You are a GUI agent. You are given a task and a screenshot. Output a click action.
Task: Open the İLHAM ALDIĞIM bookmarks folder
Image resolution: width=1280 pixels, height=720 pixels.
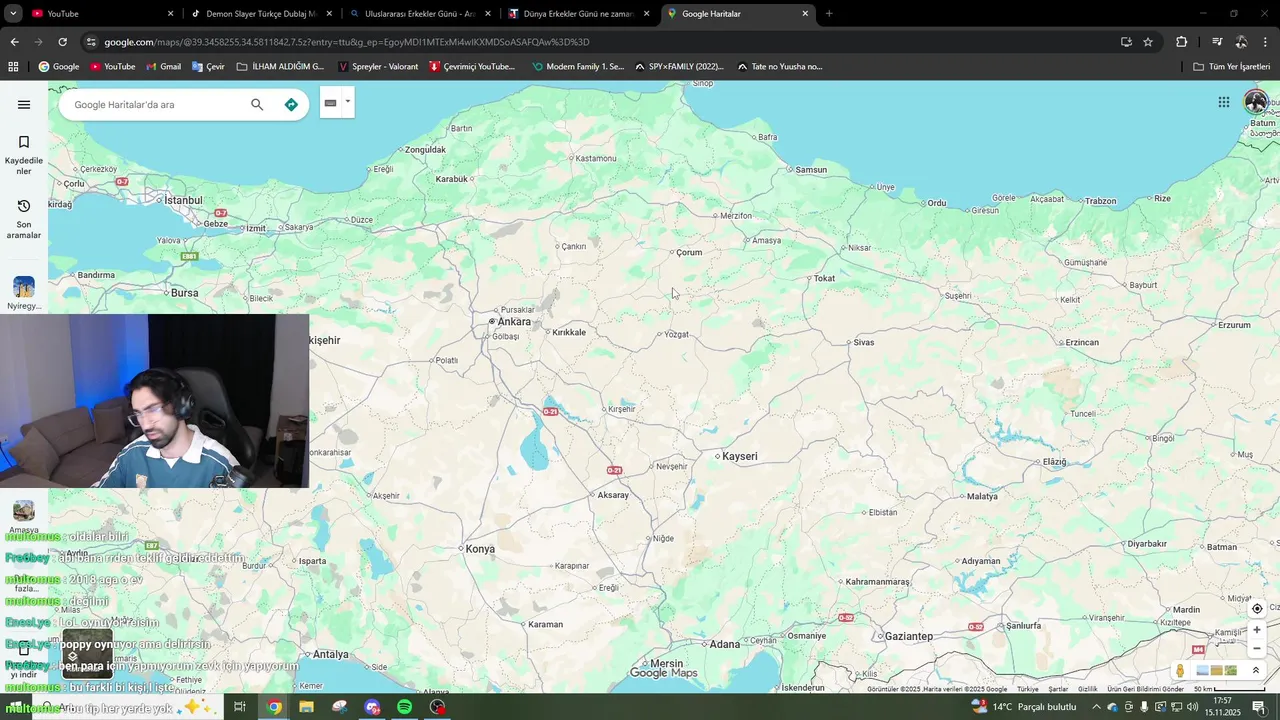point(280,67)
